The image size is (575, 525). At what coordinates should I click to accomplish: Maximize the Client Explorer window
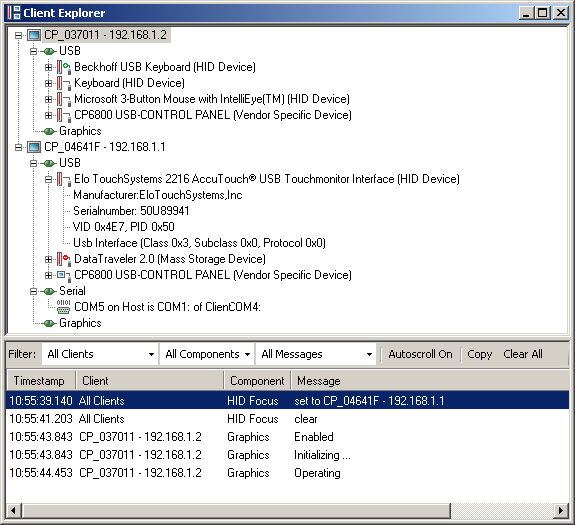[542, 13]
